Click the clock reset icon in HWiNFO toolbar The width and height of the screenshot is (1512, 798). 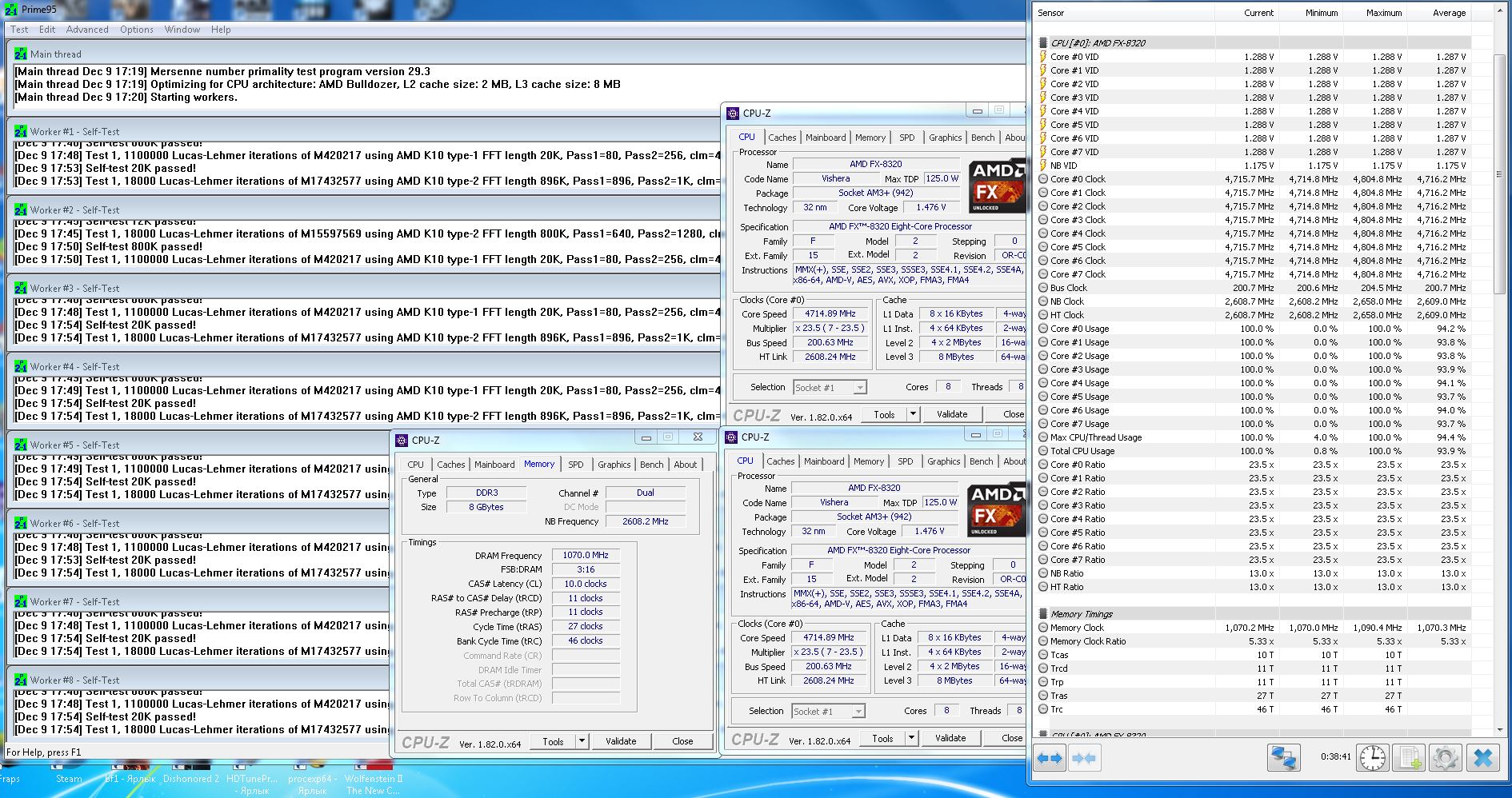pyautogui.click(x=1373, y=757)
